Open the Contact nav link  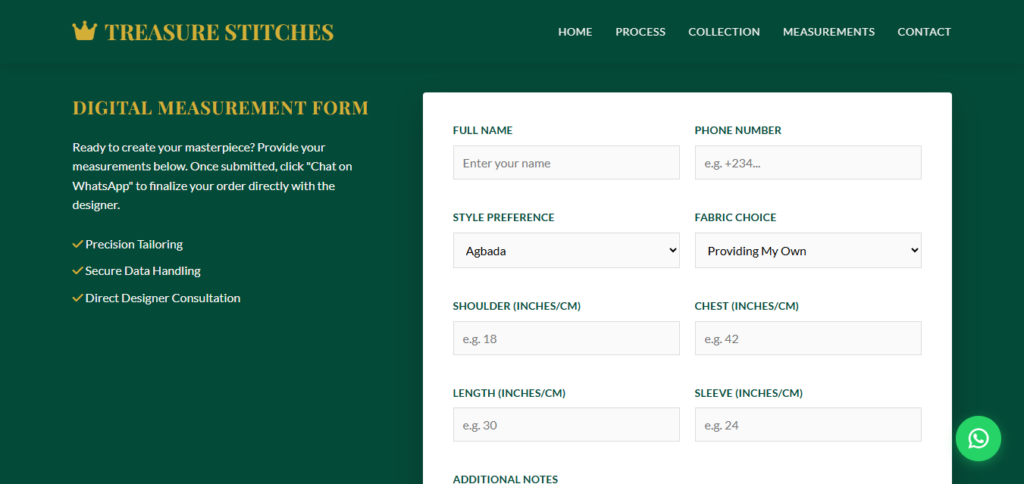click(924, 32)
